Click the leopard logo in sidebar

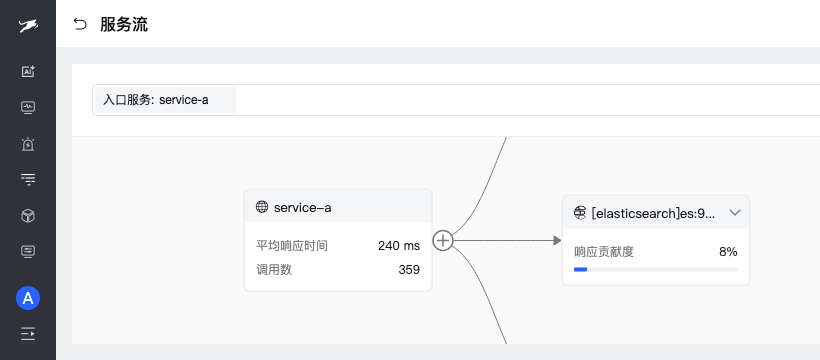click(28, 25)
